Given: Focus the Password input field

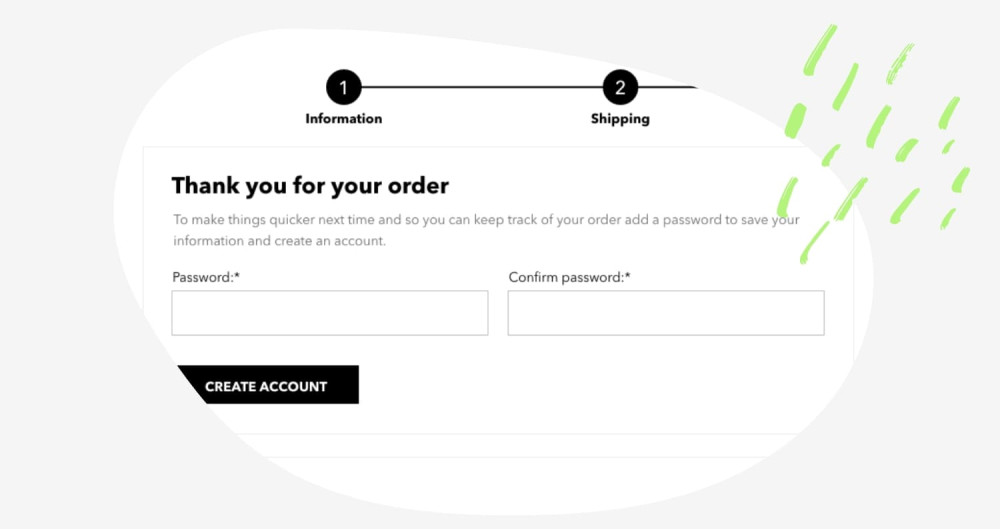Looking at the screenshot, I should [330, 313].
